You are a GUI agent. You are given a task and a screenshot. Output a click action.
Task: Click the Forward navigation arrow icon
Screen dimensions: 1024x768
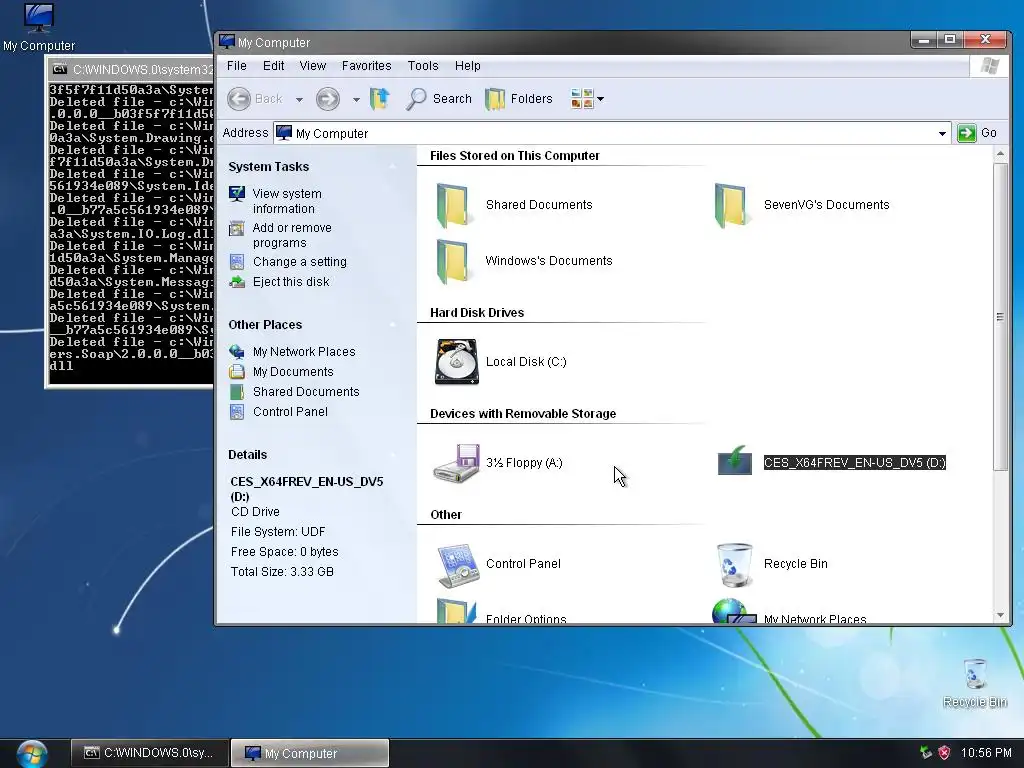click(x=328, y=99)
